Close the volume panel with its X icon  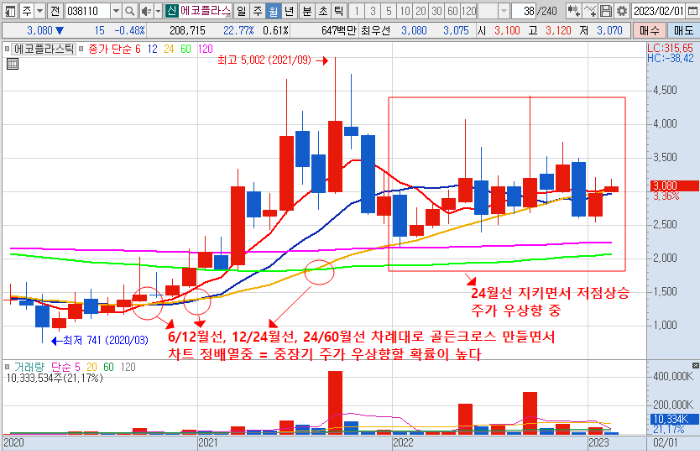point(696,366)
